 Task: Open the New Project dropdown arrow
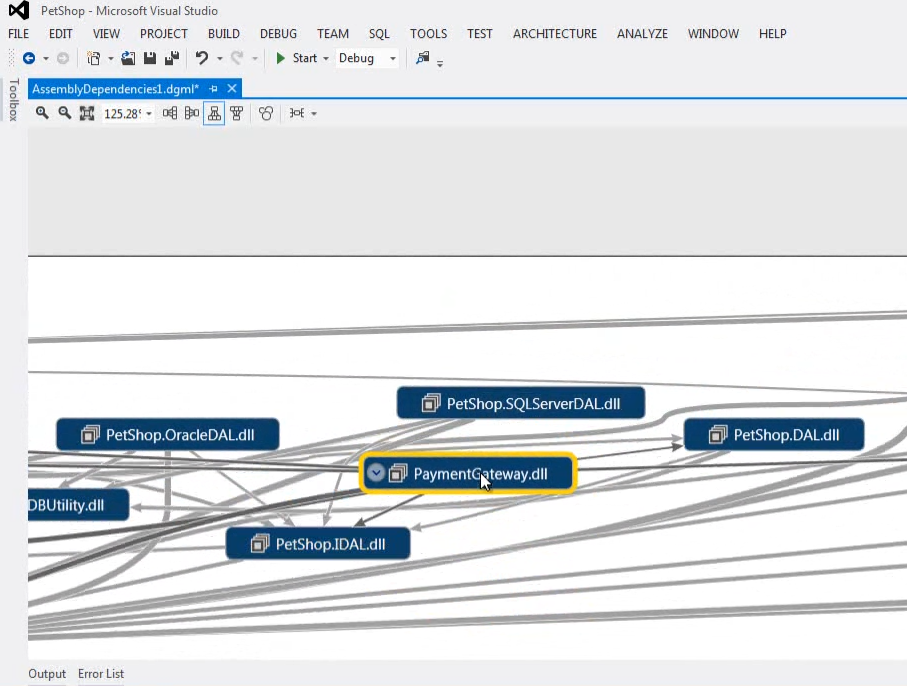tap(110, 58)
